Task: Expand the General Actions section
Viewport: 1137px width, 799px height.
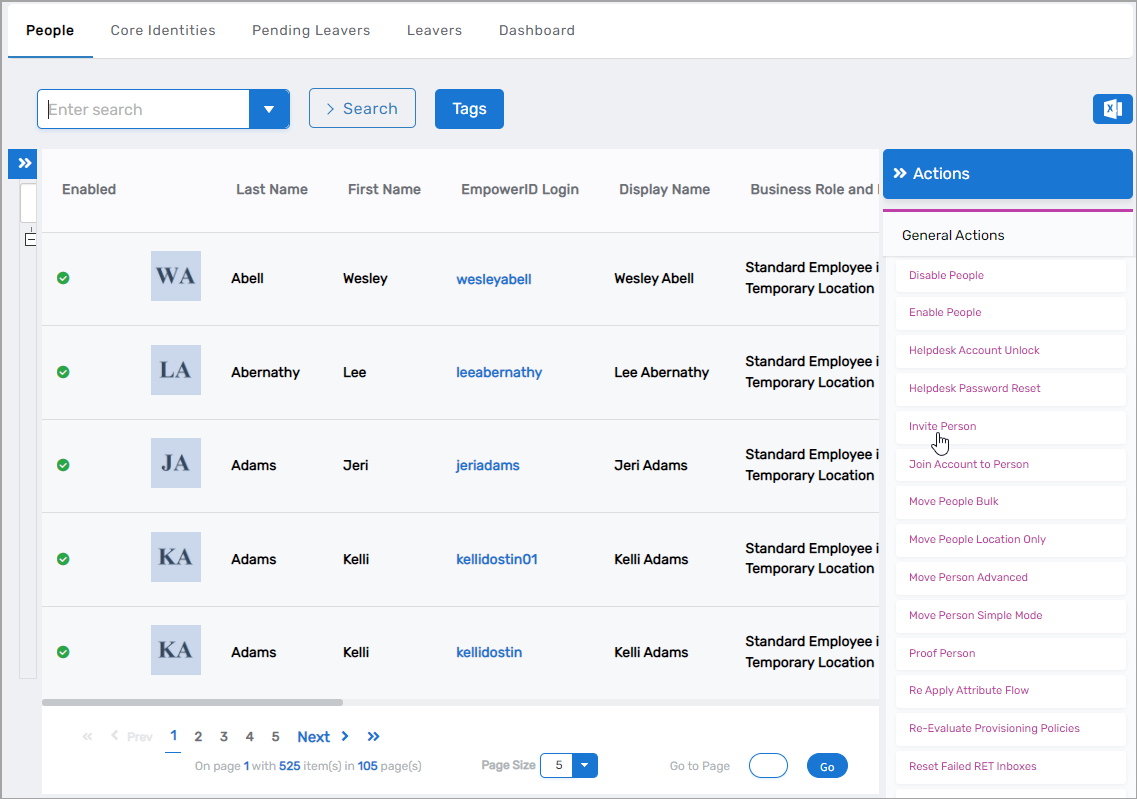Action: coord(953,236)
